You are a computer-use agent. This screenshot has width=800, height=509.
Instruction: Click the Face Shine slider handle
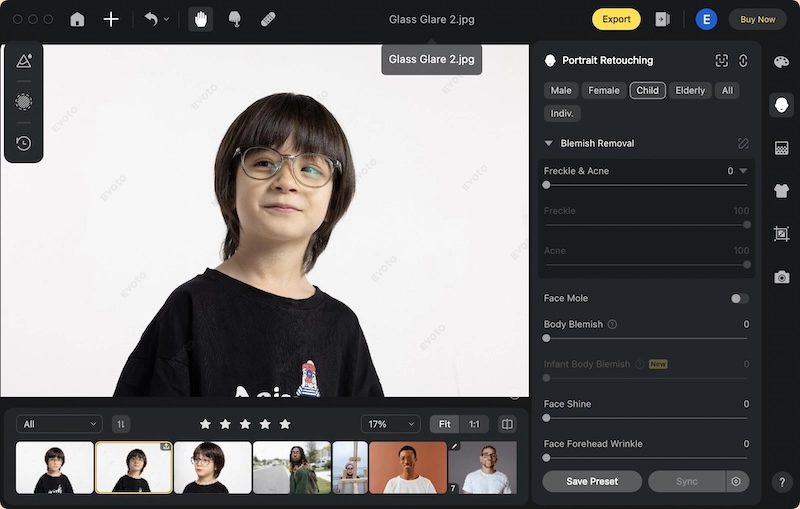pyautogui.click(x=546, y=418)
